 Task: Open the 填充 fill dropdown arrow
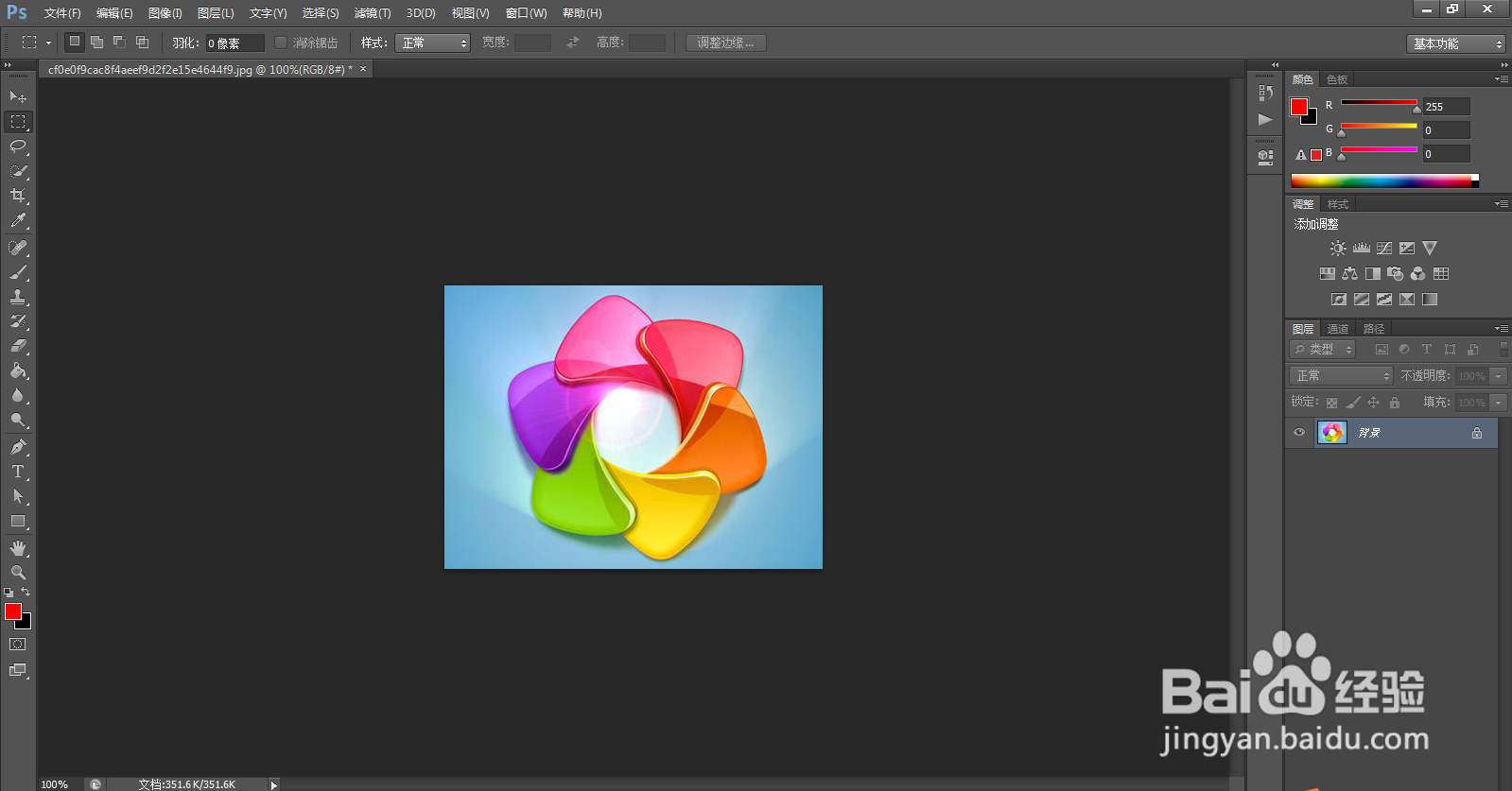pyautogui.click(x=1498, y=403)
